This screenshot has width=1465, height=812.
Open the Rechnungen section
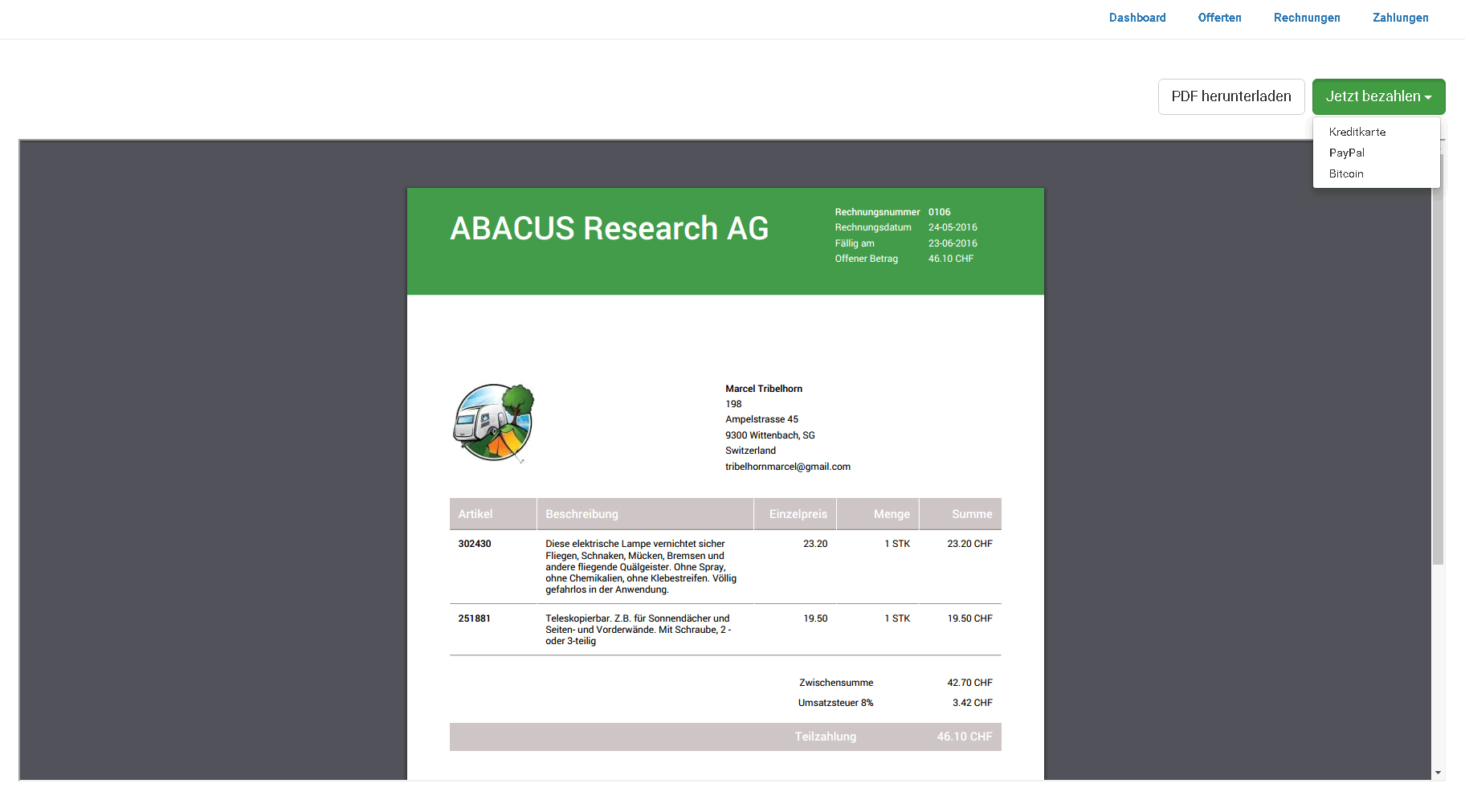[1307, 18]
